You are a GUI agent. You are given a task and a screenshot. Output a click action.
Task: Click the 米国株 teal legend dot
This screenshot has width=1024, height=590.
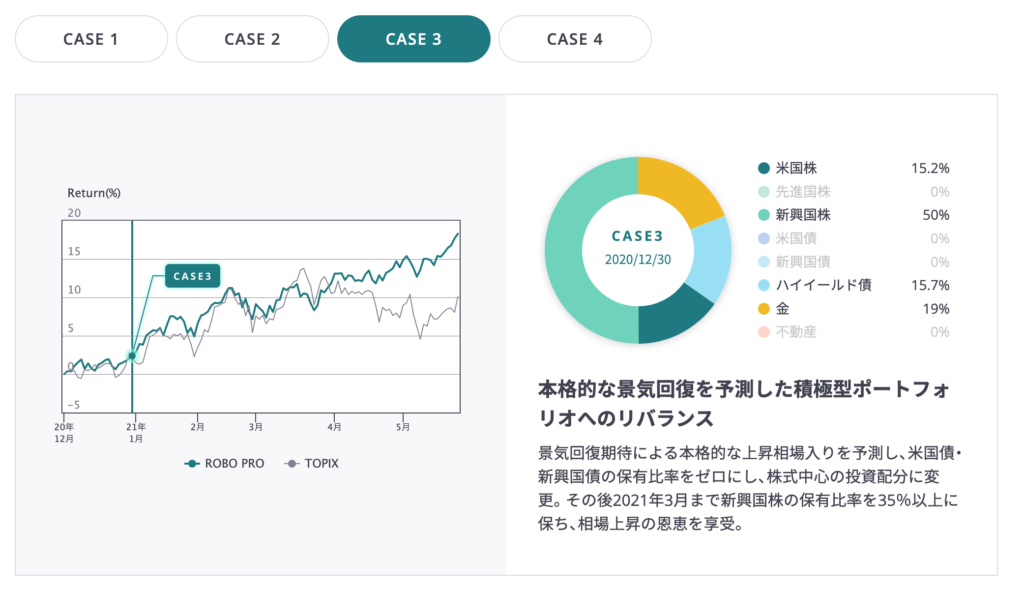(764, 168)
